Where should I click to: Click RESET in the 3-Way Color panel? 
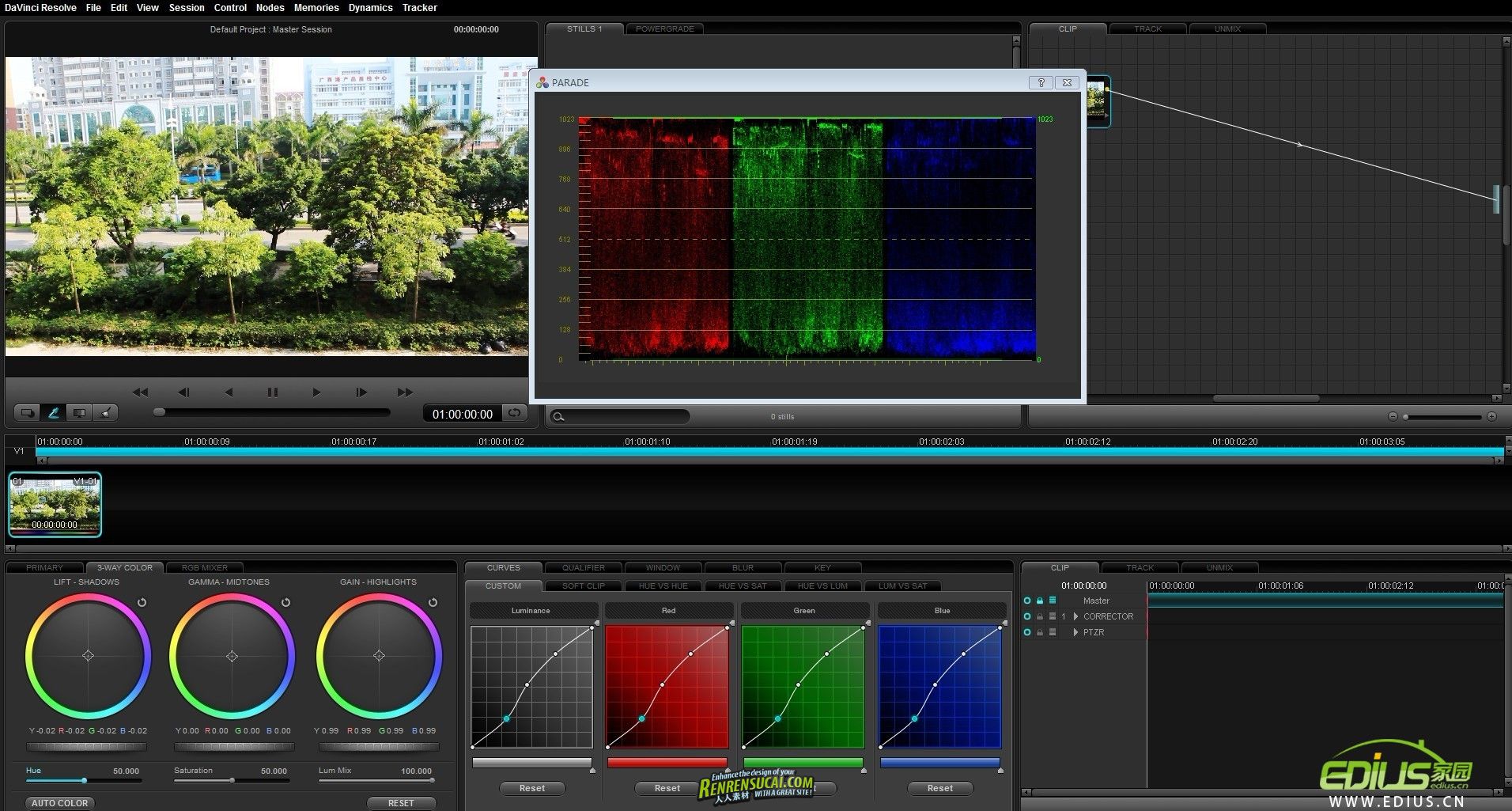(x=401, y=803)
